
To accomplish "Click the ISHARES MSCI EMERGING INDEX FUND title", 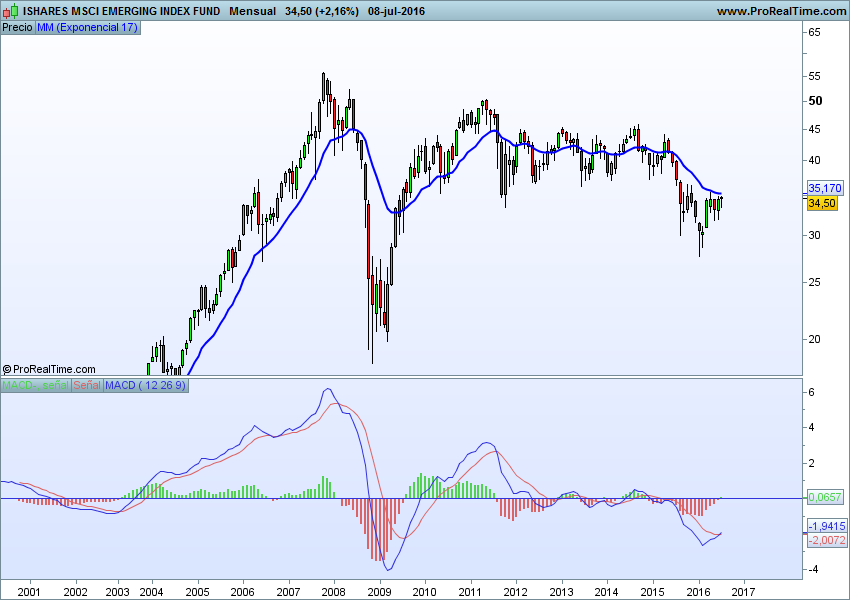I will 122,11.
